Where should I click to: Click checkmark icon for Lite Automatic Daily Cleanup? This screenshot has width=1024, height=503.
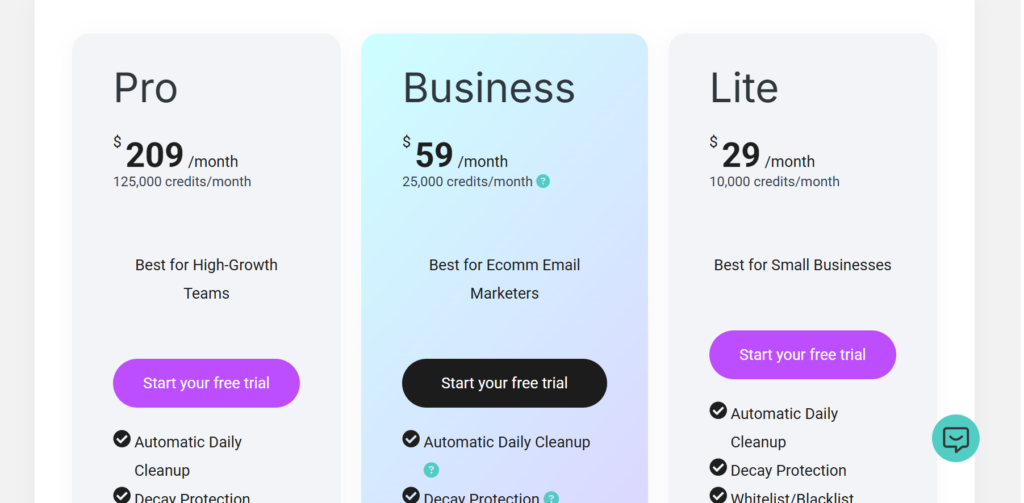coord(718,410)
